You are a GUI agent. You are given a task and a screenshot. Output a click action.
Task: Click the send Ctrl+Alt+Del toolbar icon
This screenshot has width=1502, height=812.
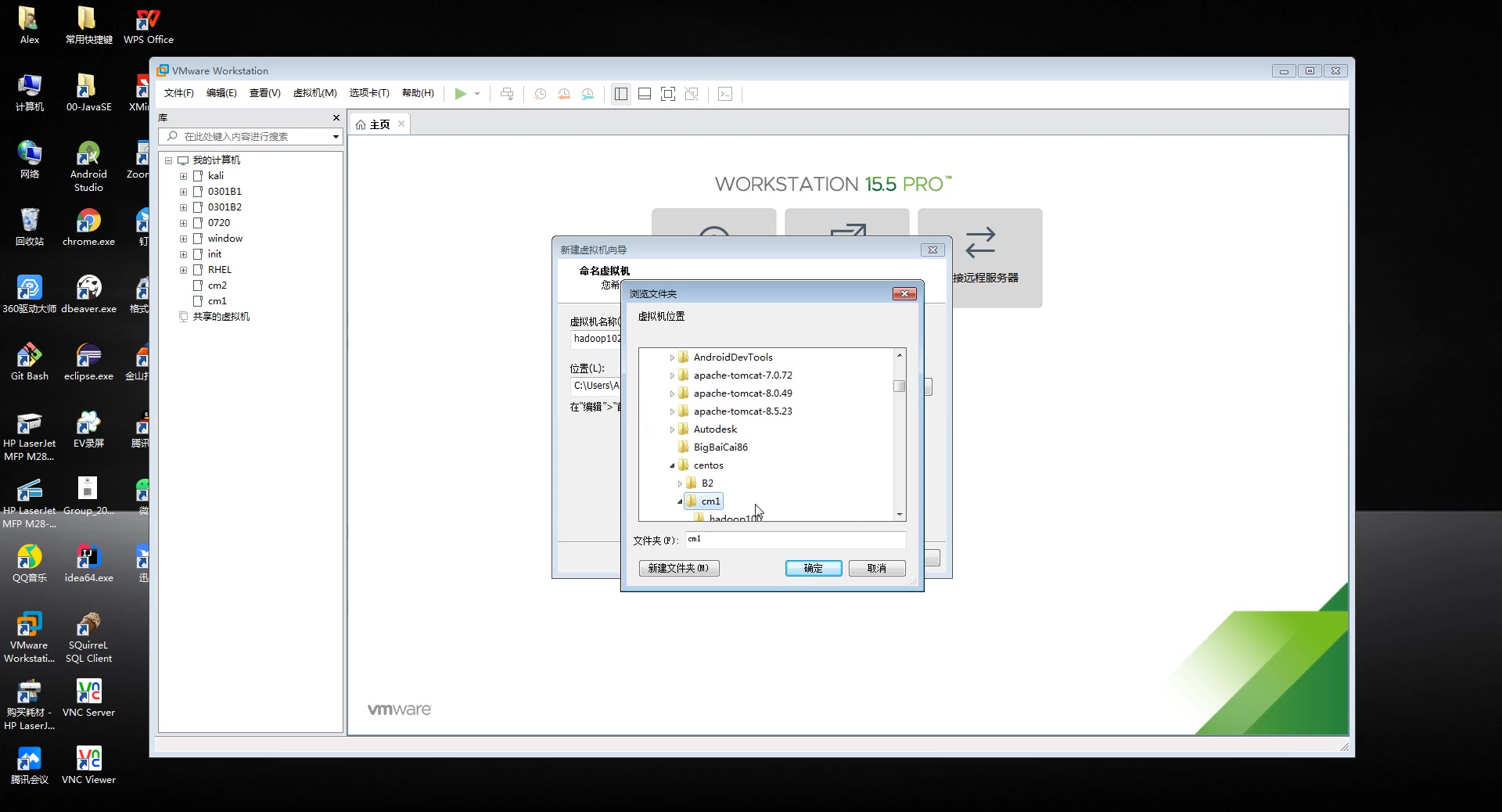(x=507, y=94)
